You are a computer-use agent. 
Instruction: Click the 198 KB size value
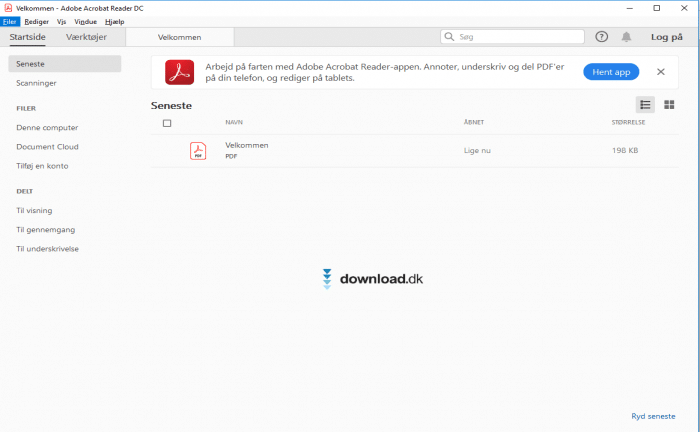pos(625,151)
